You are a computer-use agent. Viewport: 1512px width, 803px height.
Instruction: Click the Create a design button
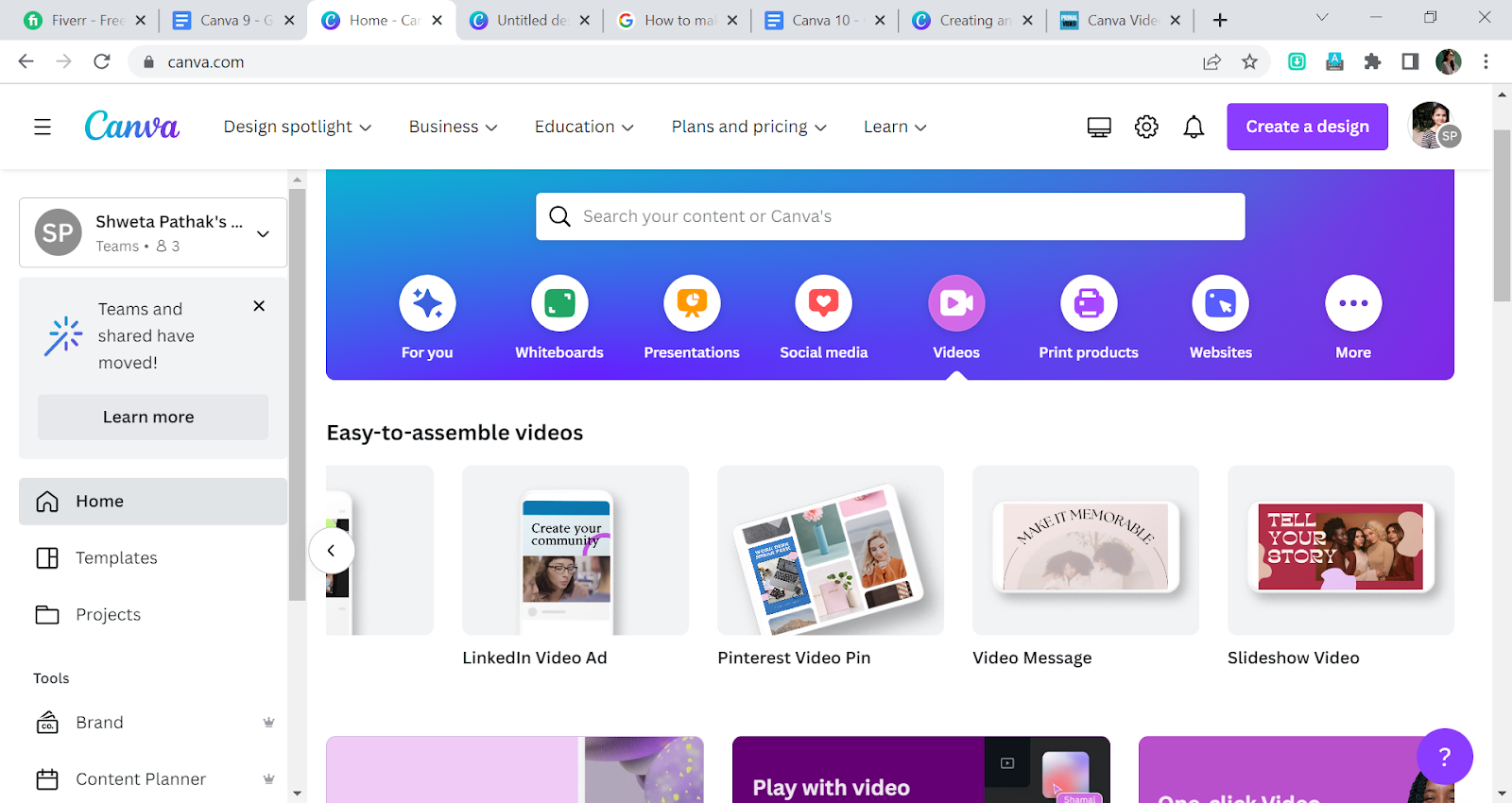pyautogui.click(x=1307, y=127)
